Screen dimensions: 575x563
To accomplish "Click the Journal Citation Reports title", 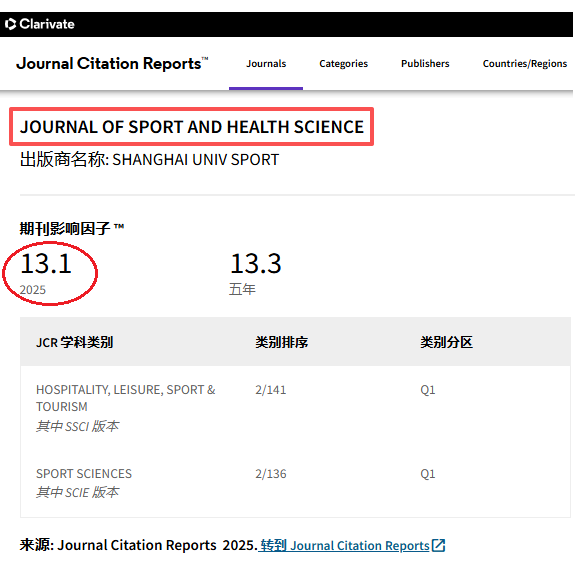I will click(x=111, y=63).
